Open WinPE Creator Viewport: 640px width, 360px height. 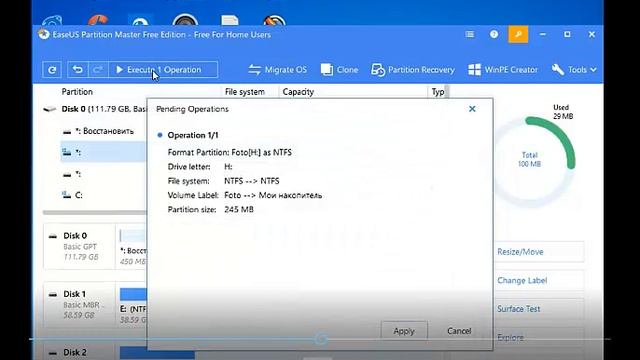click(x=503, y=70)
